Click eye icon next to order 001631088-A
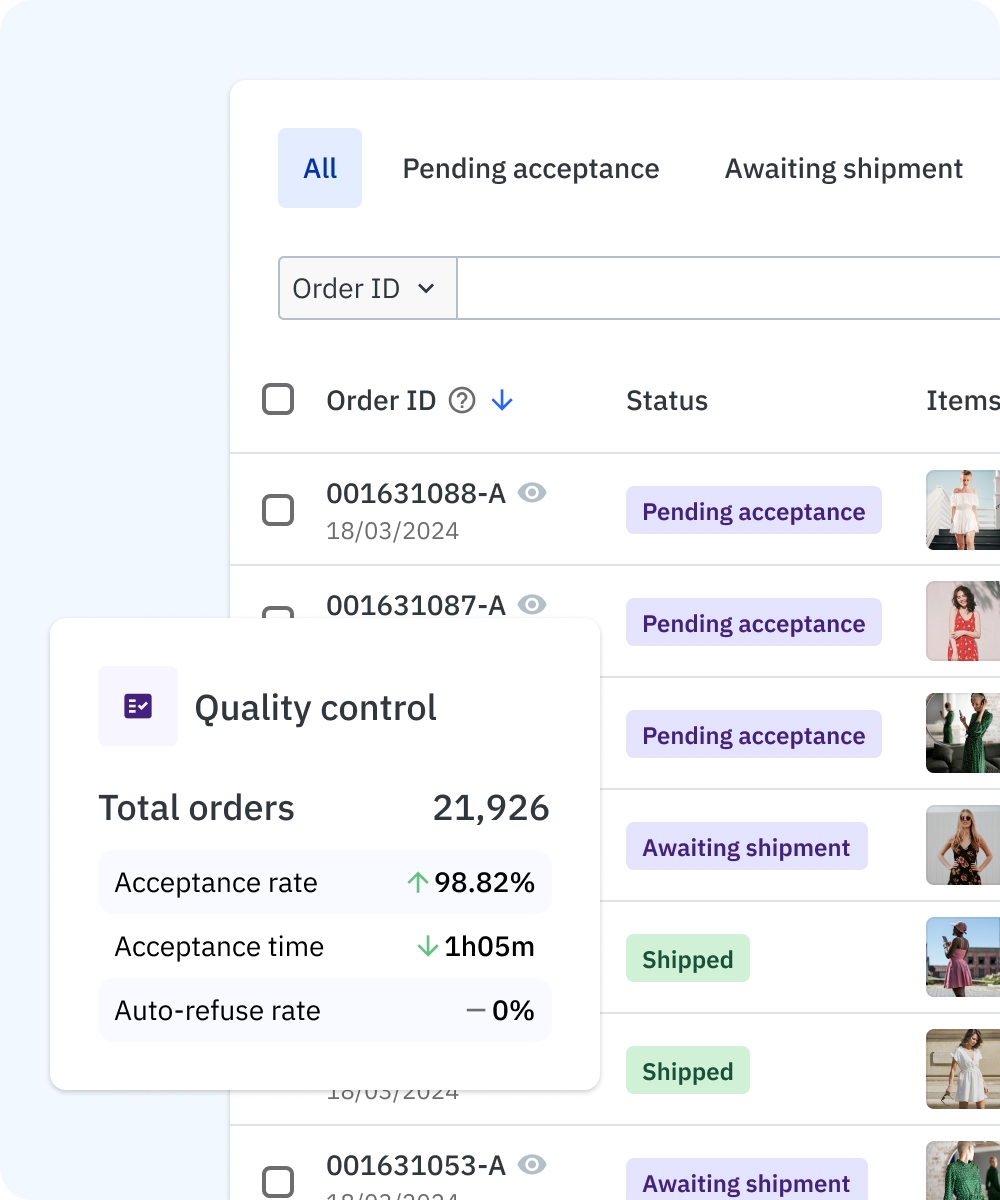1000x1200 pixels. 532,493
